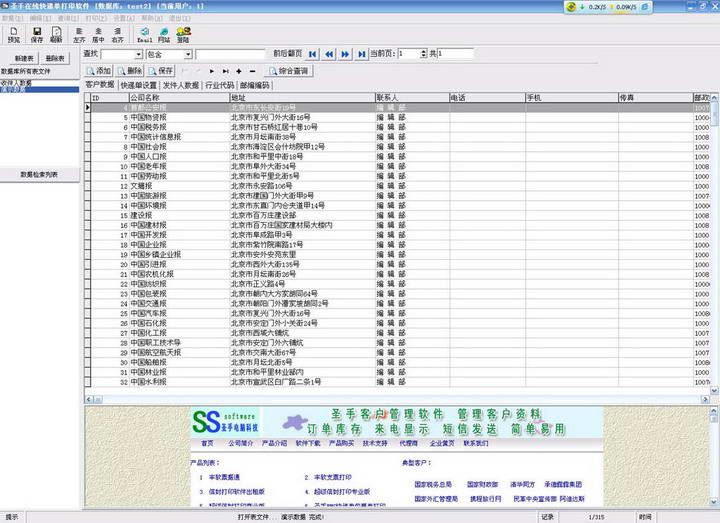Jump to the first page arrow
Image resolution: width=720 pixels, height=523 pixels.
pyautogui.click(x=313, y=54)
